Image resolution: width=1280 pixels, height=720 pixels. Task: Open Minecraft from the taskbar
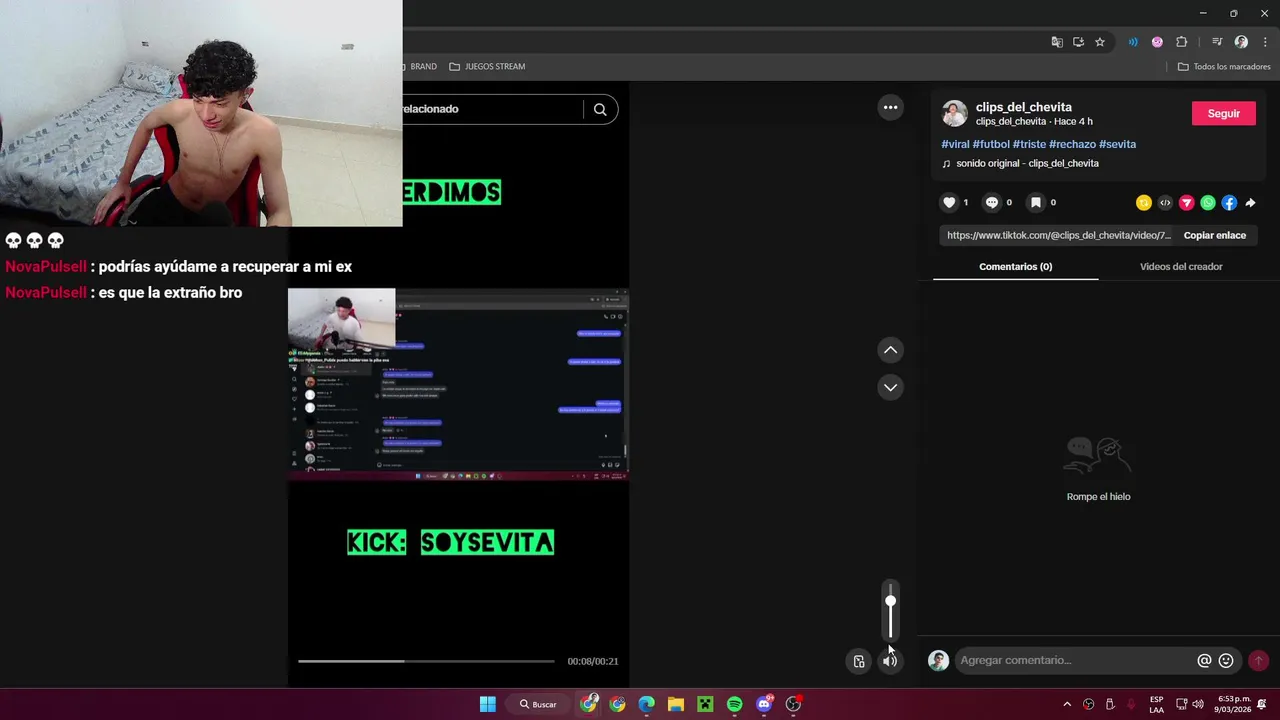click(x=705, y=704)
